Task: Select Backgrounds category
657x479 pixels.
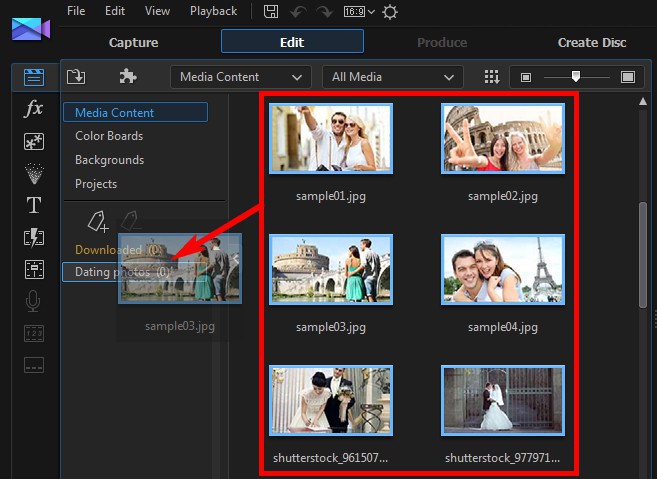Action: click(x=109, y=160)
